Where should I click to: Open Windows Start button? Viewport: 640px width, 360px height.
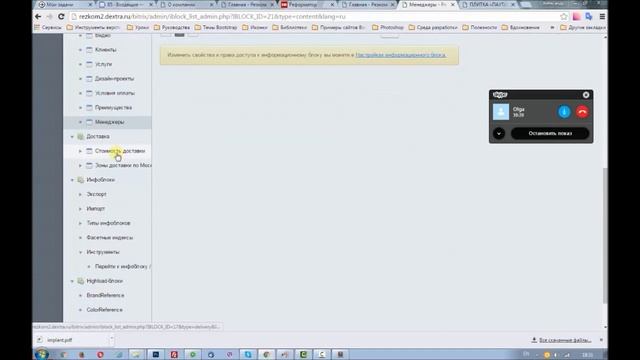click(x=42, y=354)
